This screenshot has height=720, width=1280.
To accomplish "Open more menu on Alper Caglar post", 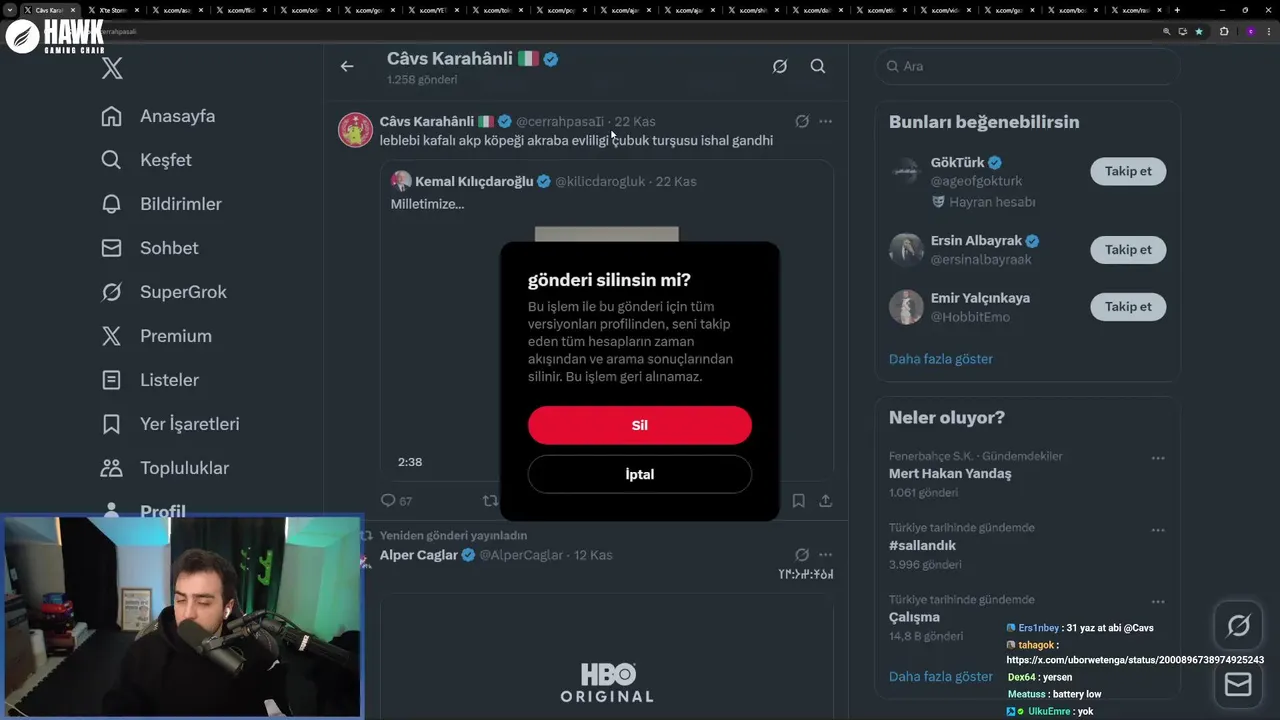I will (825, 555).
